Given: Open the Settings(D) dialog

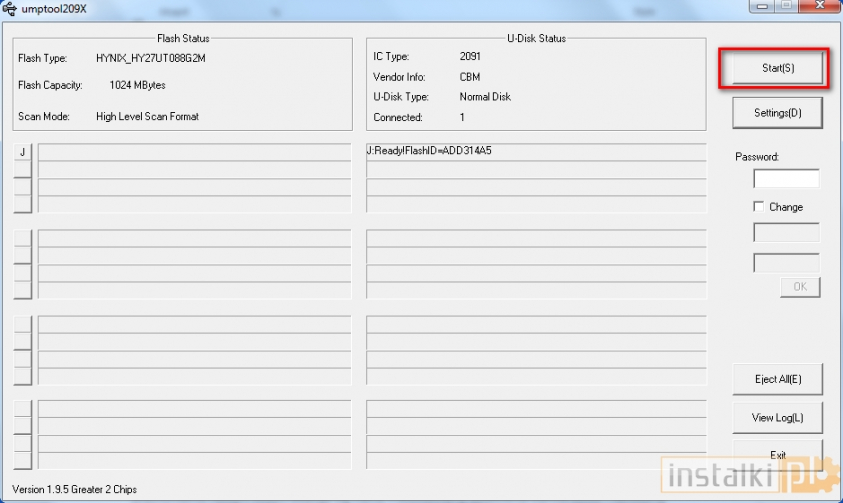Looking at the screenshot, I should 777,113.
